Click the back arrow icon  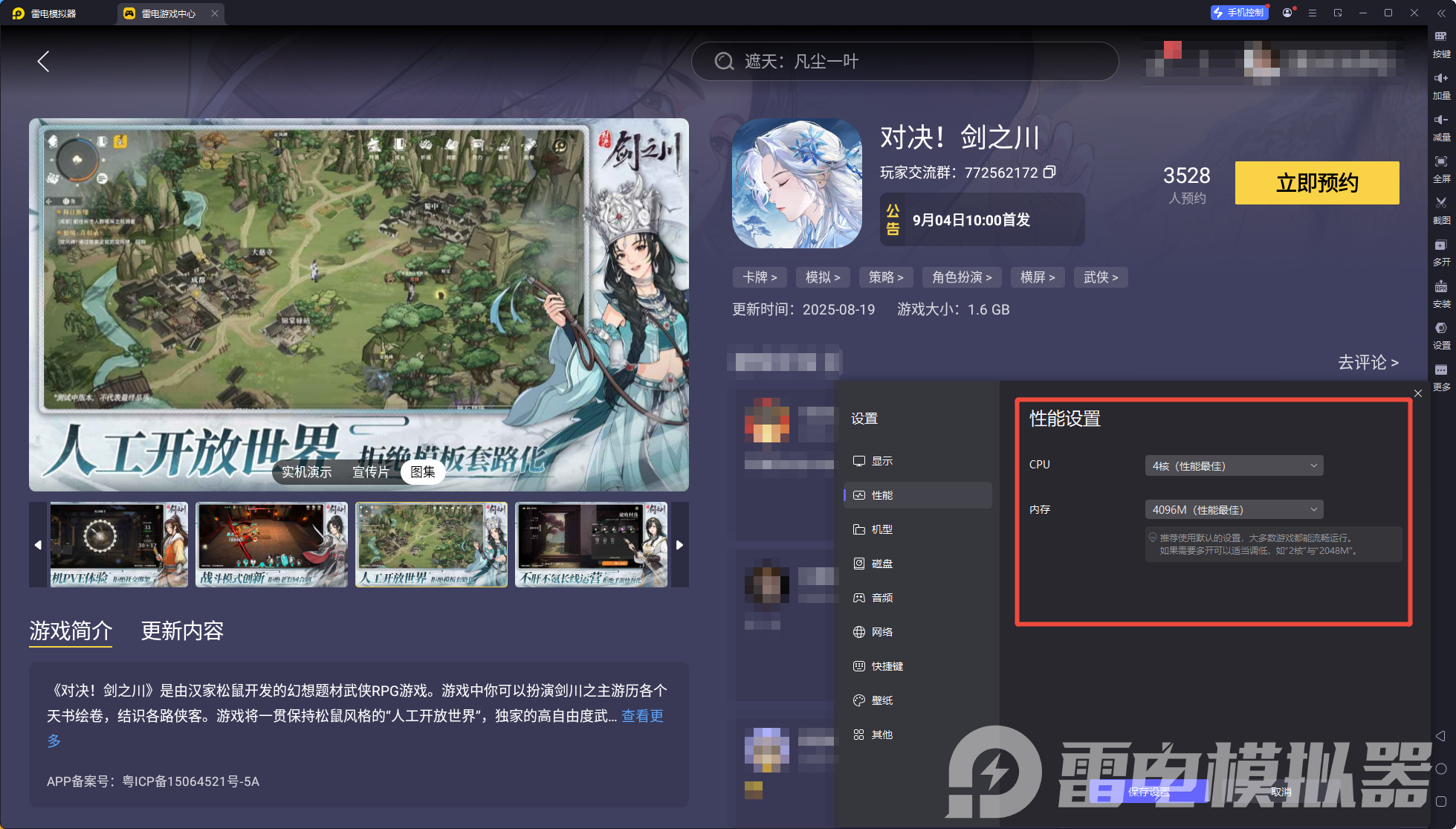coord(44,62)
